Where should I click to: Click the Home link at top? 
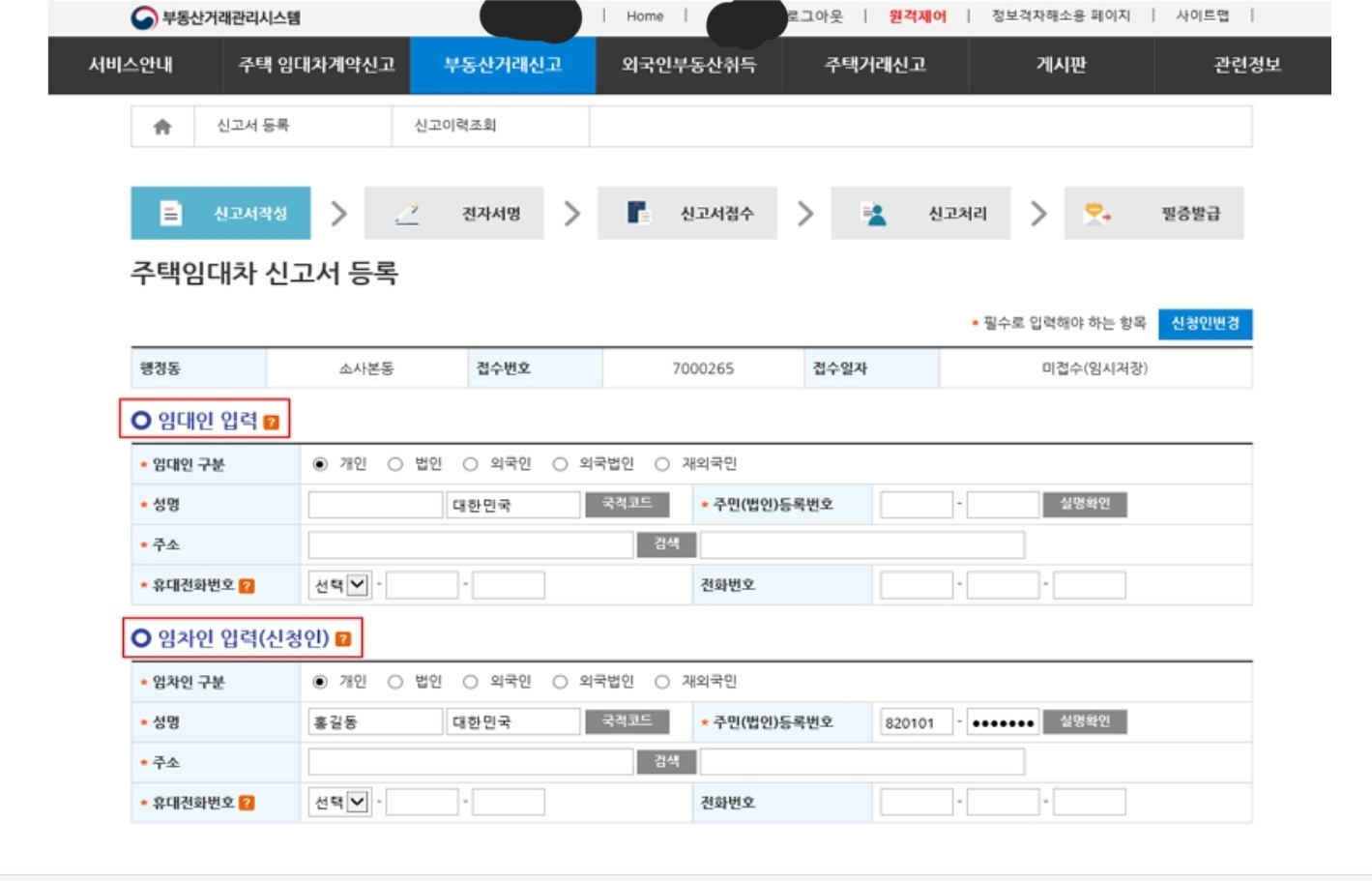click(x=645, y=16)
